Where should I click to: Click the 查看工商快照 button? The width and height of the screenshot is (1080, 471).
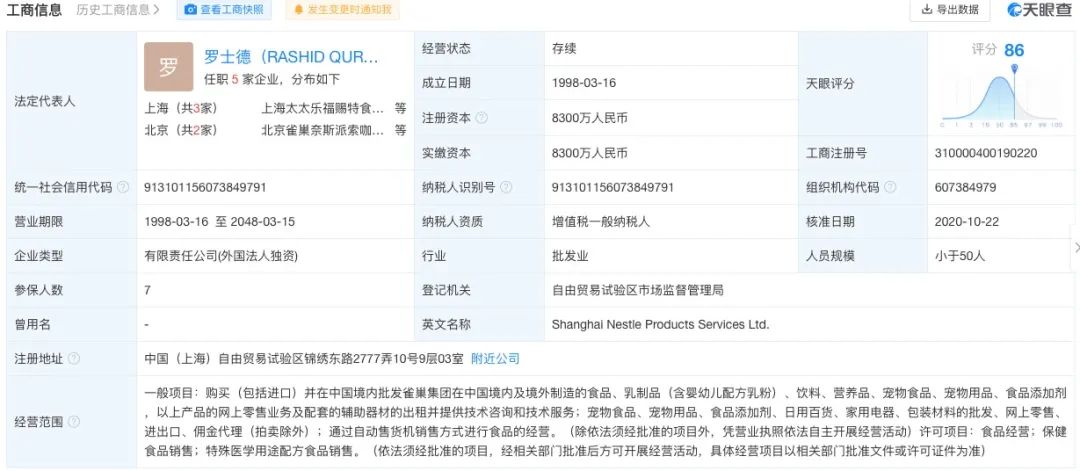click(x=226, y=10)
